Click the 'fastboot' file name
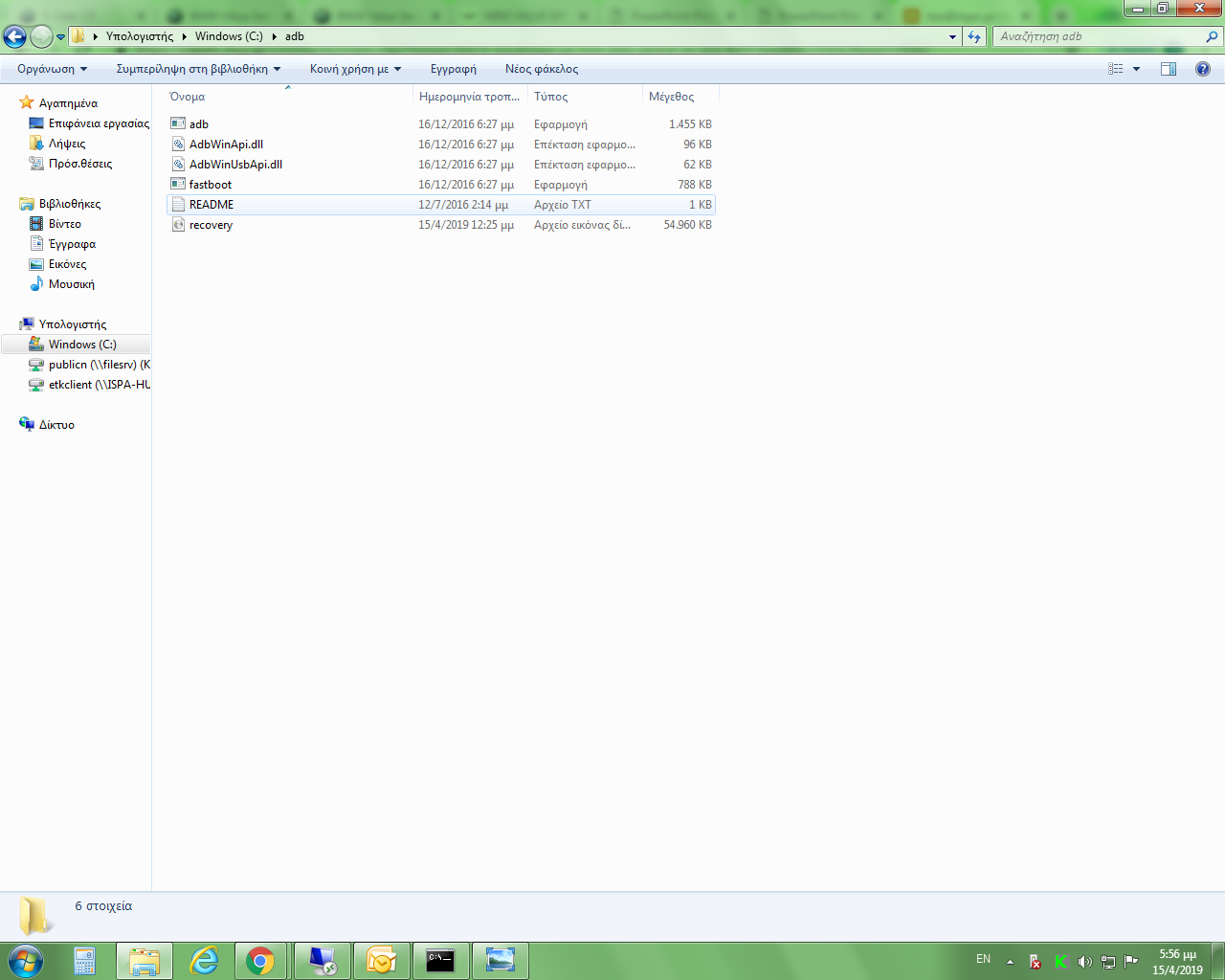The image size is (1225, 980). (x=211, y=185)
